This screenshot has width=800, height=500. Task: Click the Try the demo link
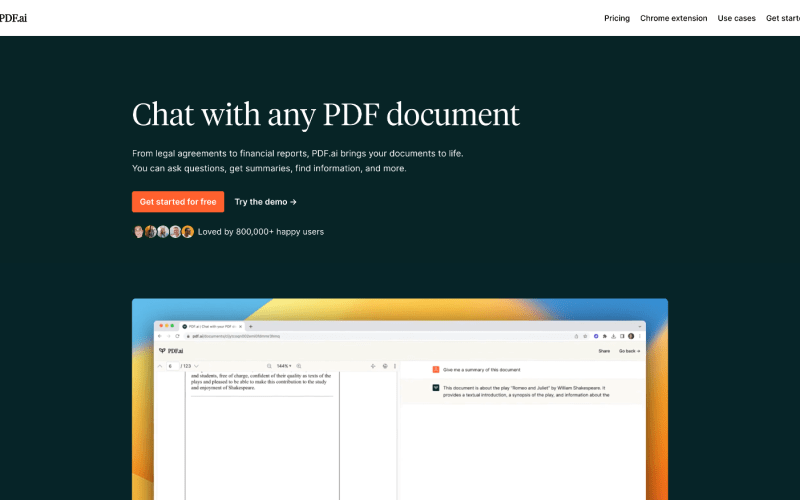point(265,202)
